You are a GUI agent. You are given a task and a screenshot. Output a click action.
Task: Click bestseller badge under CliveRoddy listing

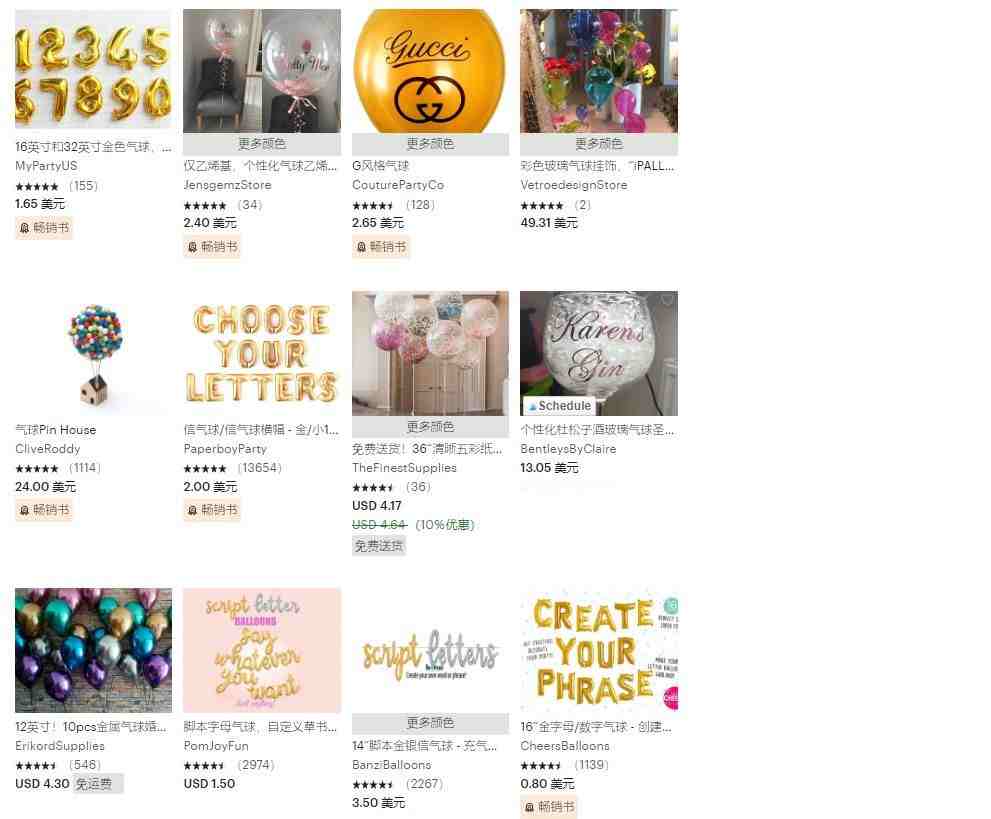(x=44, y=509)
